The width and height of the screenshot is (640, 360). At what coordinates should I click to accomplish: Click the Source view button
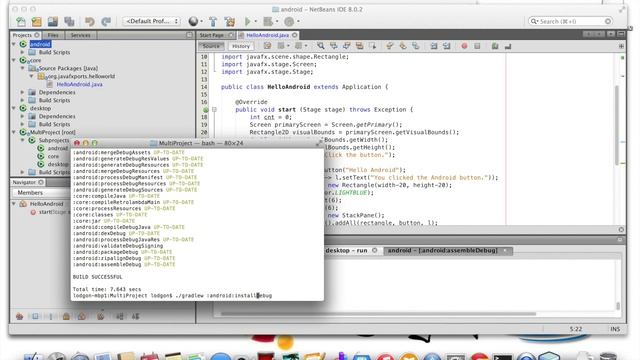point(211,46)
